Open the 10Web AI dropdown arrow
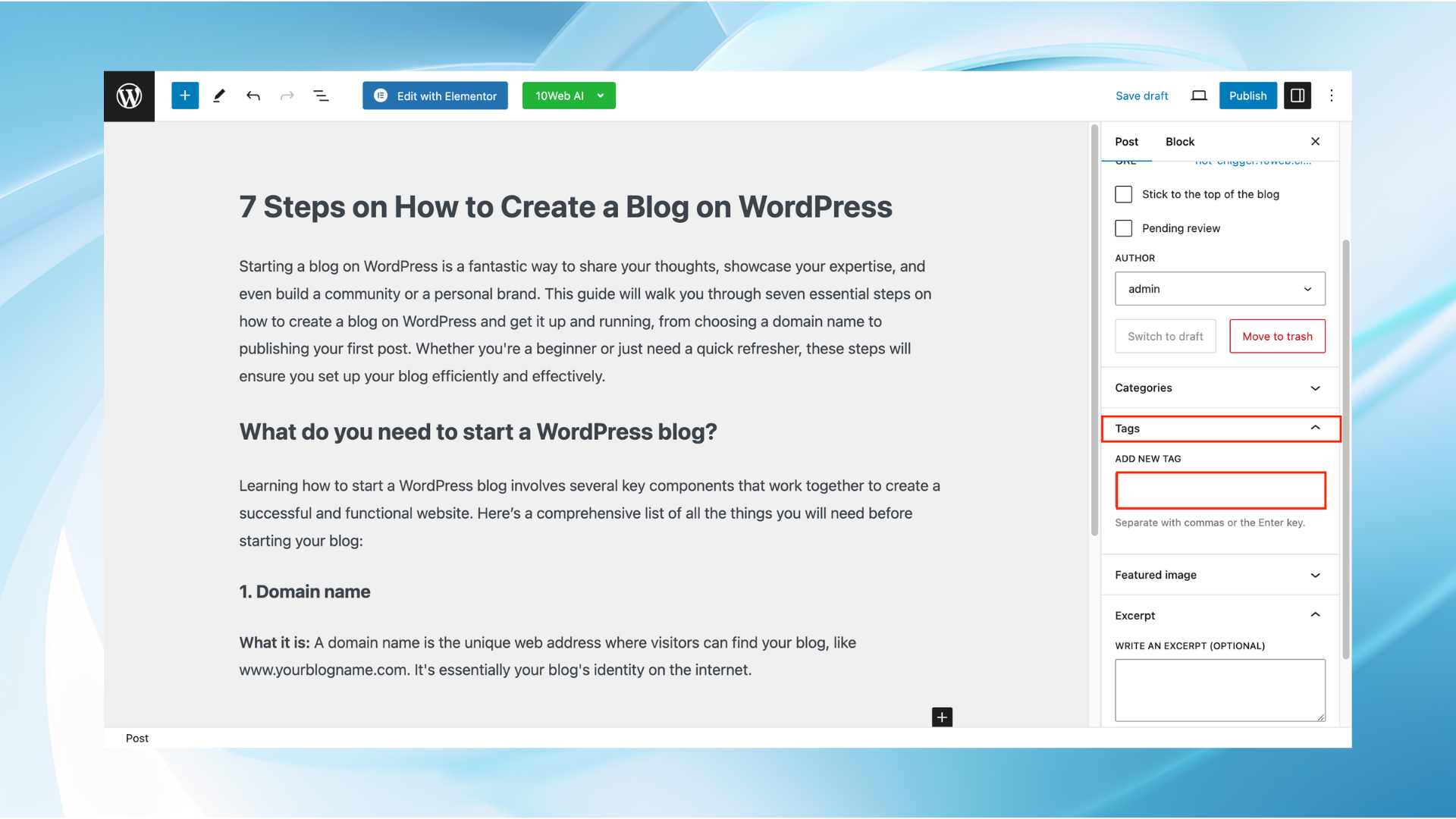The height and width of the screenshot is (819, 1456). point(601,96)
